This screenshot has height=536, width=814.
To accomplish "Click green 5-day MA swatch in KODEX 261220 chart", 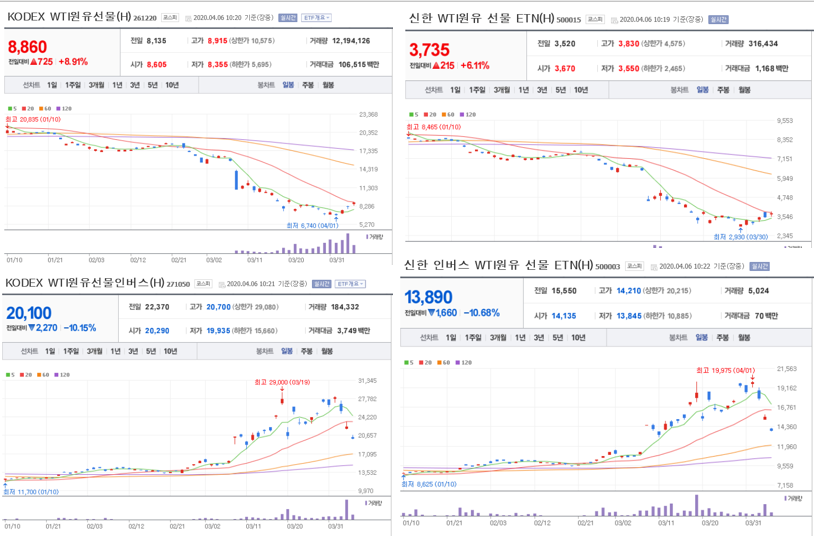I will (9, 109).
